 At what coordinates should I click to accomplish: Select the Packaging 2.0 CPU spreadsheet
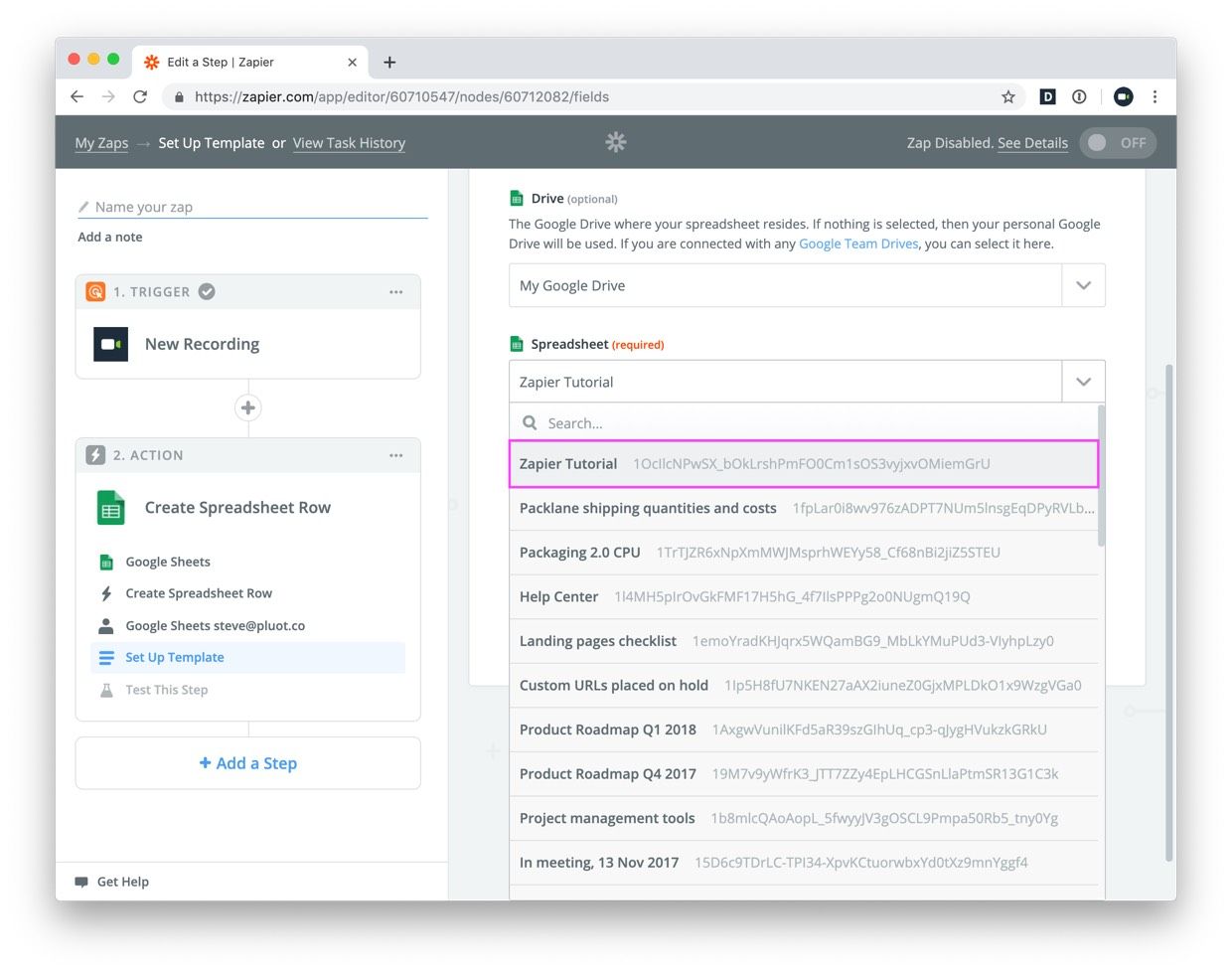pos(804,553)
